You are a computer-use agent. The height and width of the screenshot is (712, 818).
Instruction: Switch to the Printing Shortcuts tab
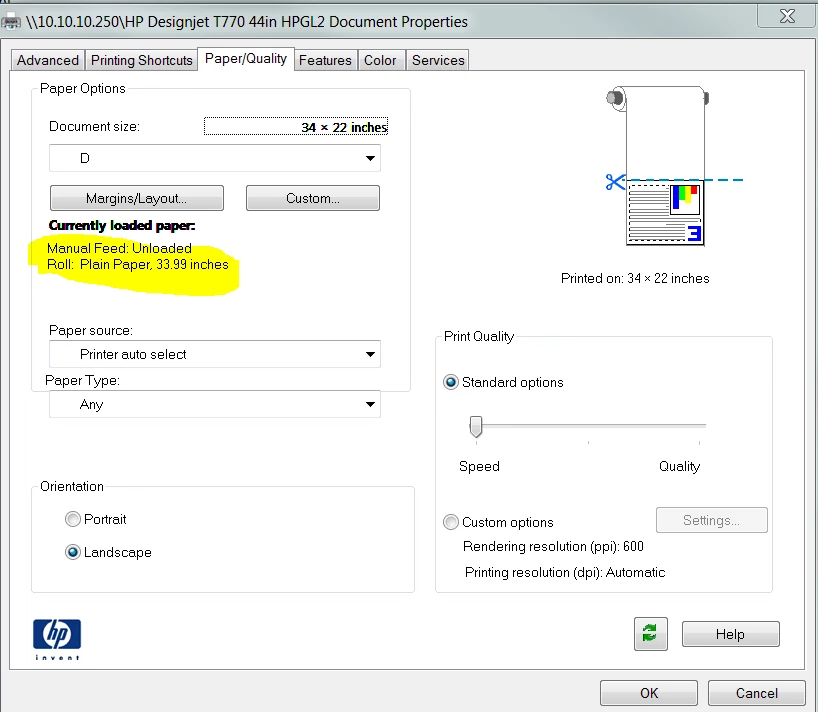click(x=141, y=61)
